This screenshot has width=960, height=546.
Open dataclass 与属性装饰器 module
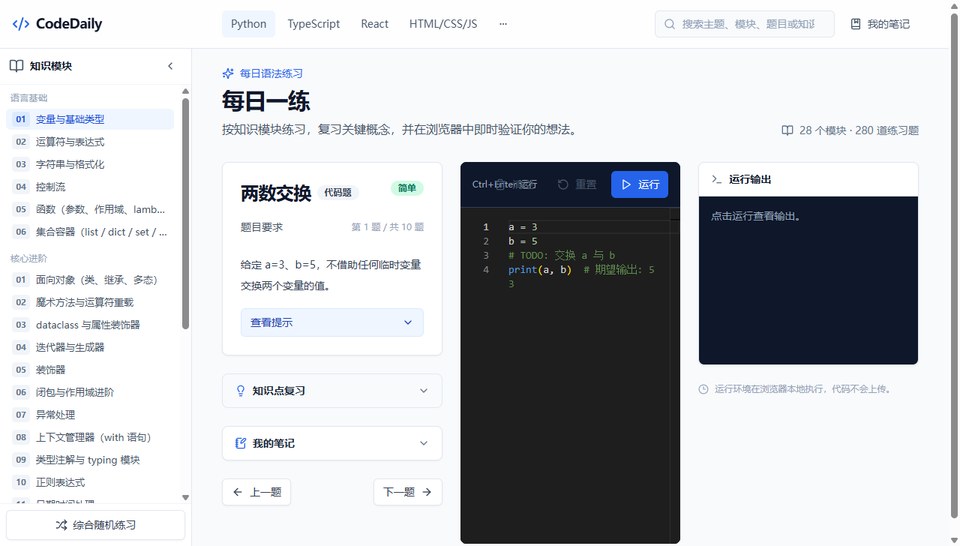[x=90, y=325]
